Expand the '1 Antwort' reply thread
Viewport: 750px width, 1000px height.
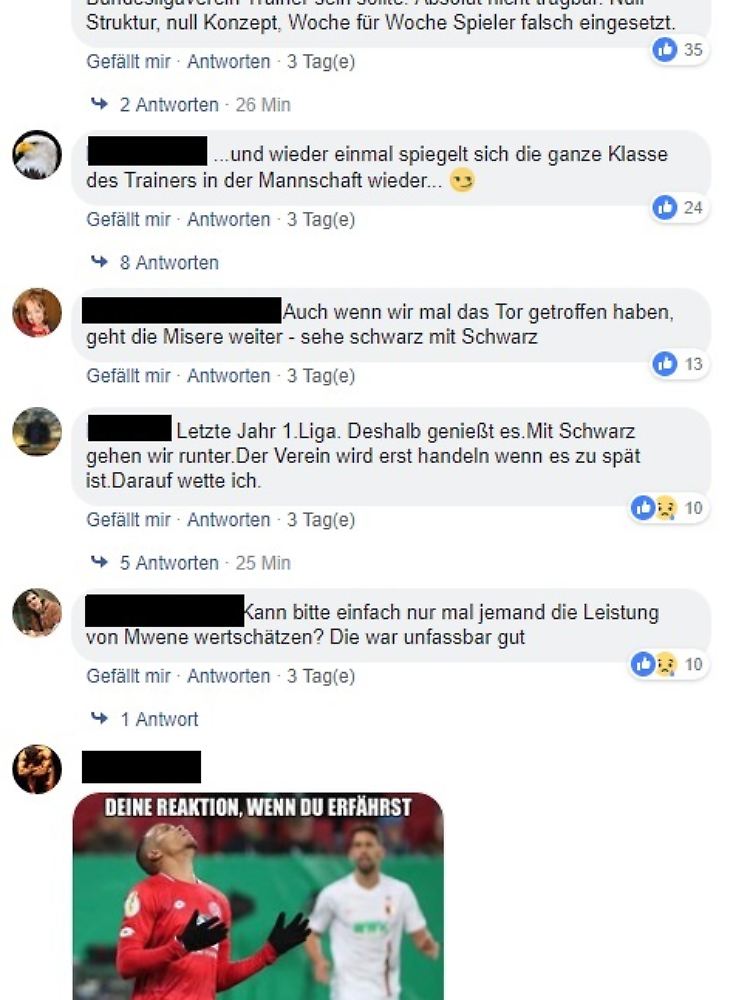[159, 719]
